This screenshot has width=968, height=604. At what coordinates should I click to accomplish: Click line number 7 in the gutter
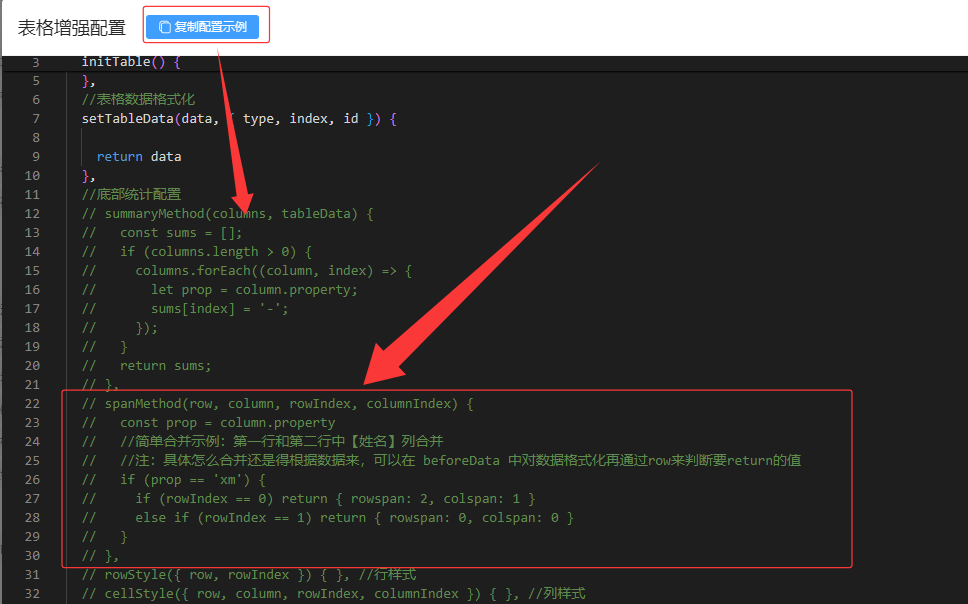[36, 119]
